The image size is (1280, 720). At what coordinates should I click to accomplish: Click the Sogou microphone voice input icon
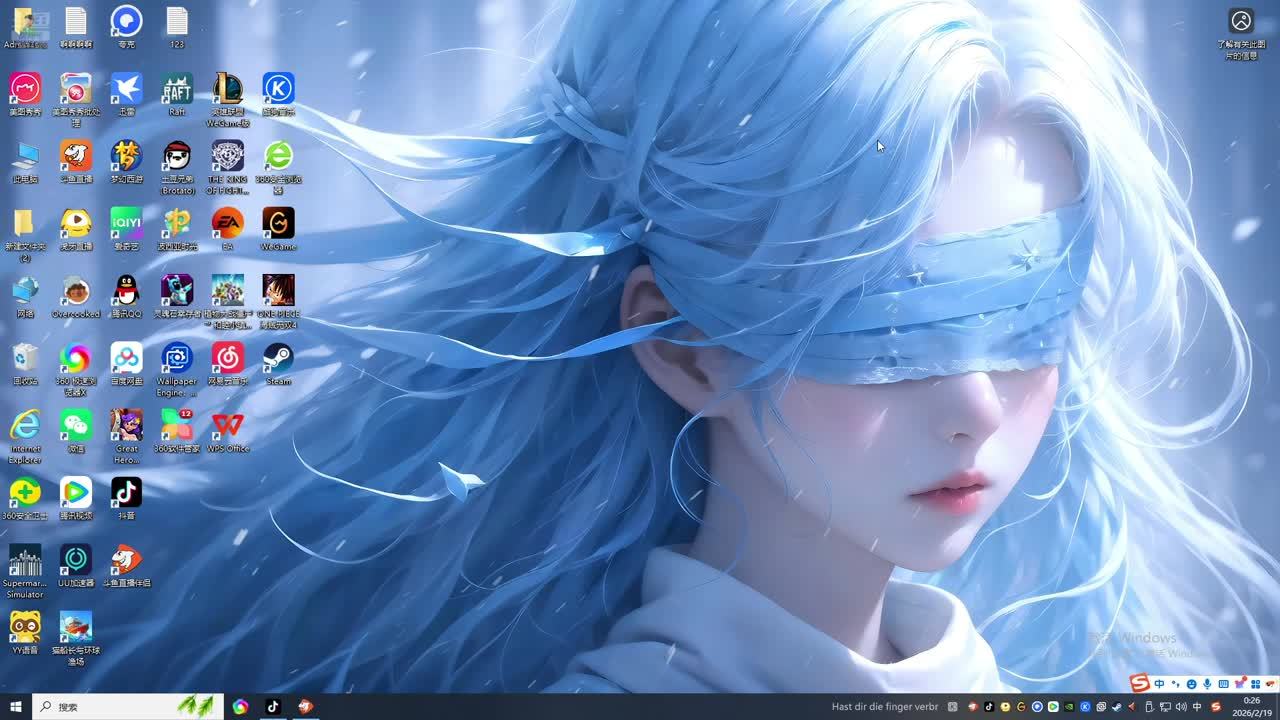(x=1207, y=684)
